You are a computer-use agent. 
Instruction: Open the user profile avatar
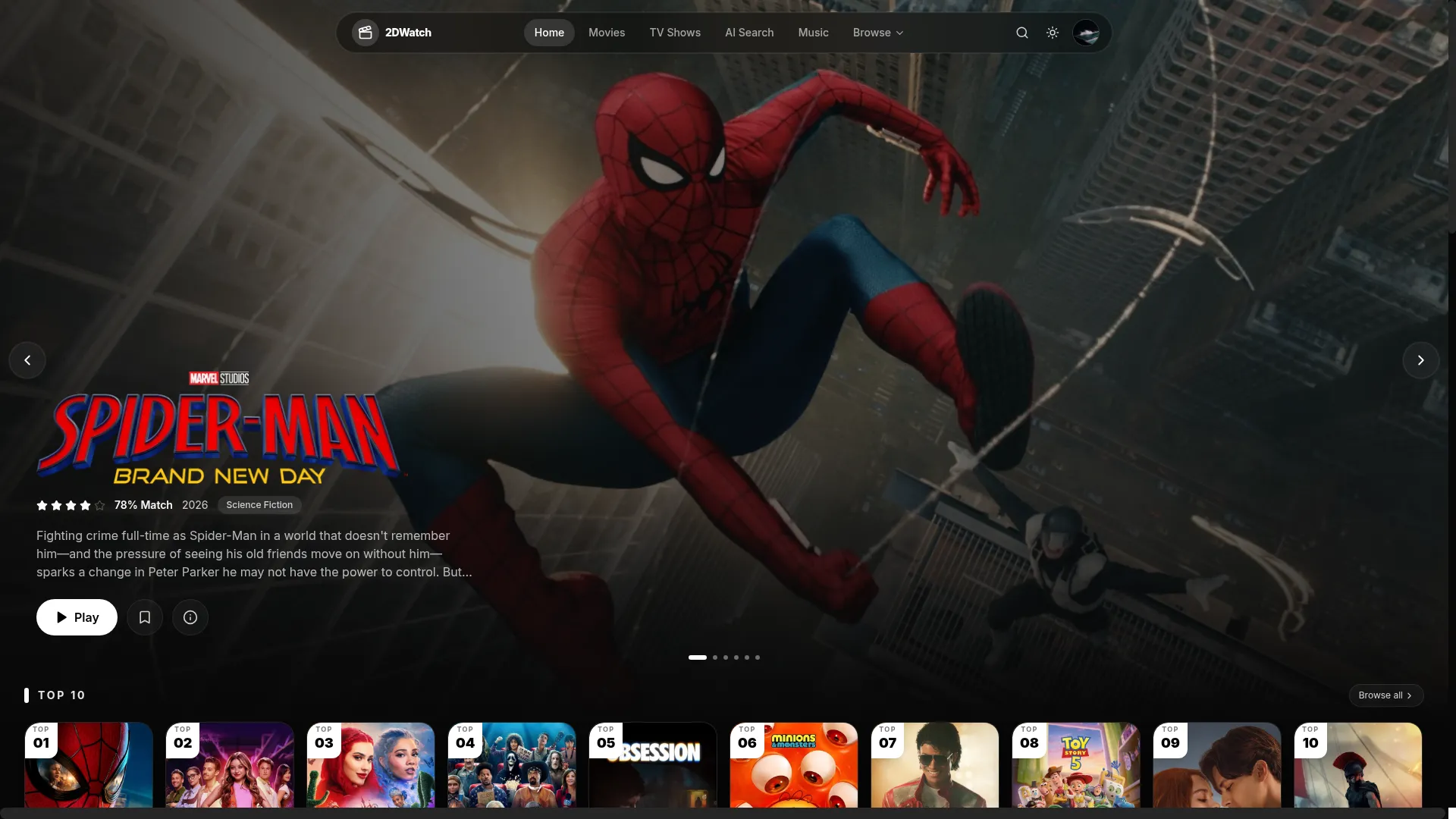[x=1086, y=33]
